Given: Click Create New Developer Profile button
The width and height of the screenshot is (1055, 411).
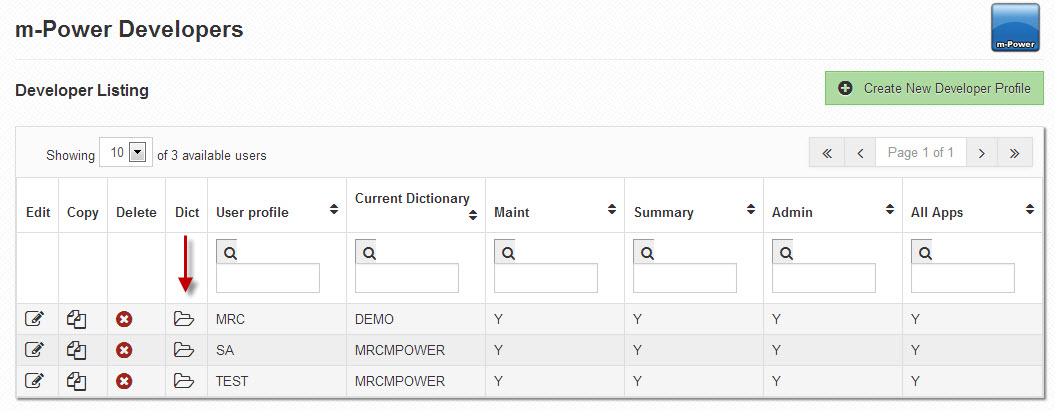Looking at the screenshot, I should [x=934, y=88].
